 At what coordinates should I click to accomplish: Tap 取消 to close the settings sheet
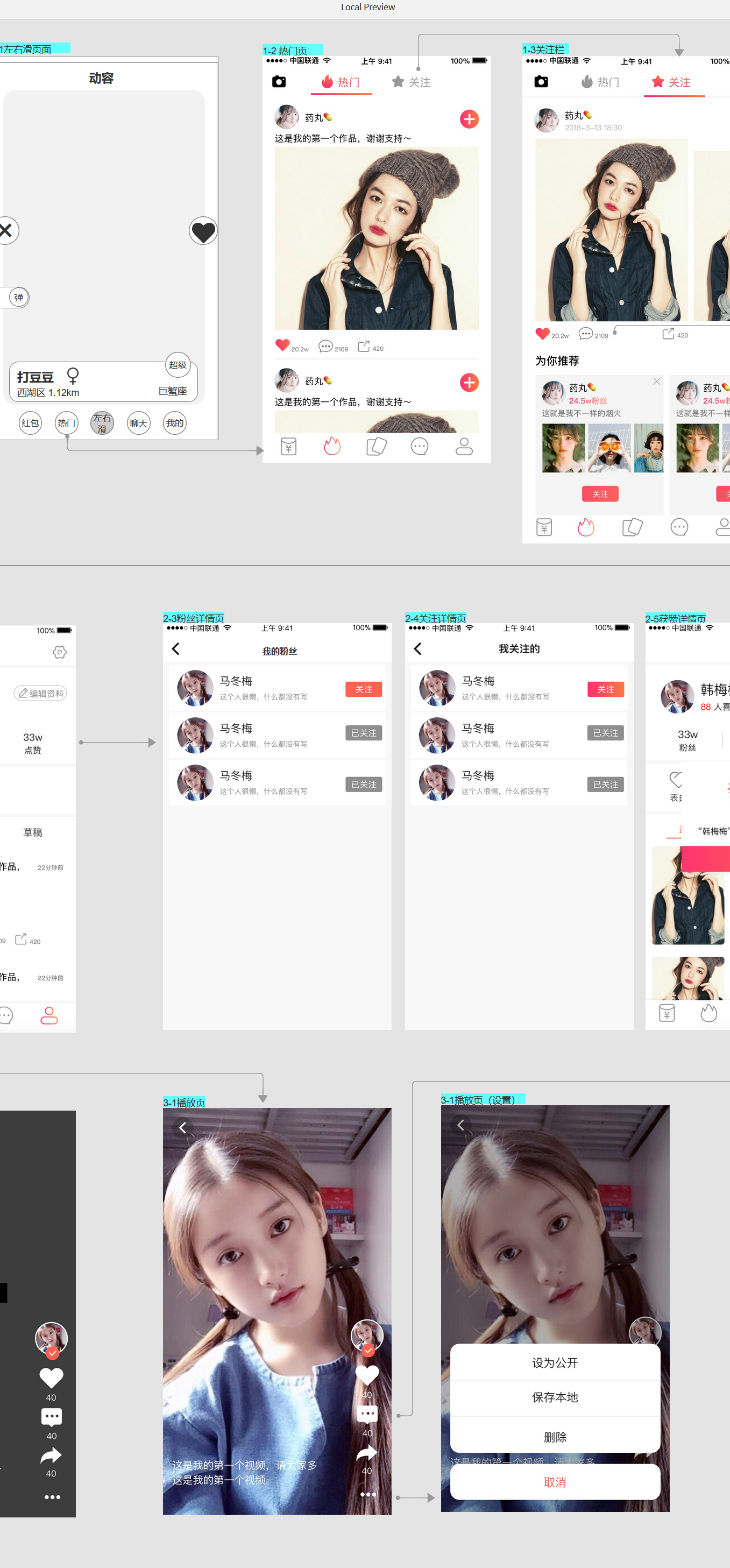pyautogui.click(x=555, y=1482)
